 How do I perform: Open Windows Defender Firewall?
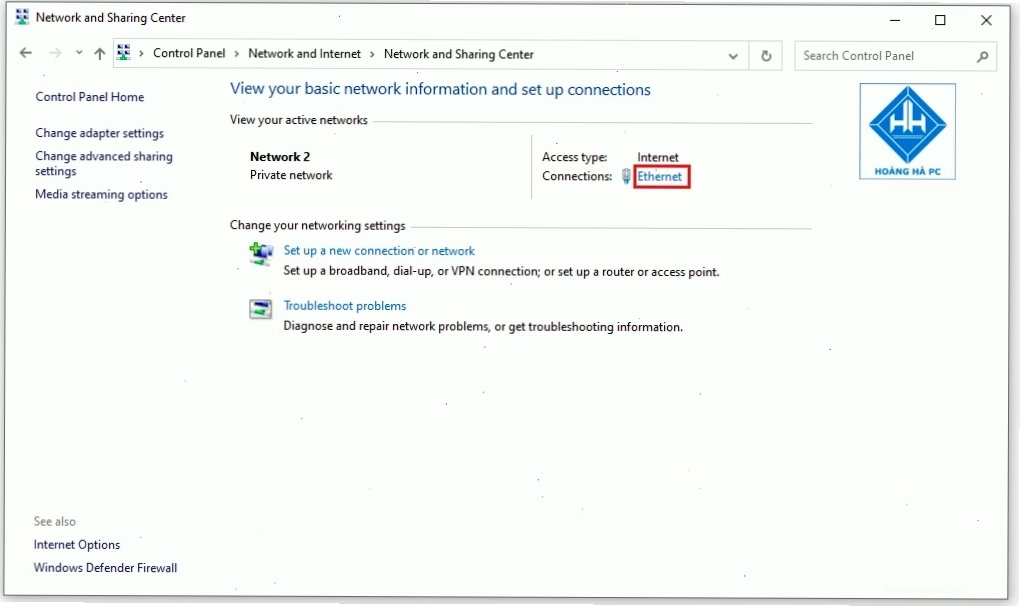(x=105, y=568)
